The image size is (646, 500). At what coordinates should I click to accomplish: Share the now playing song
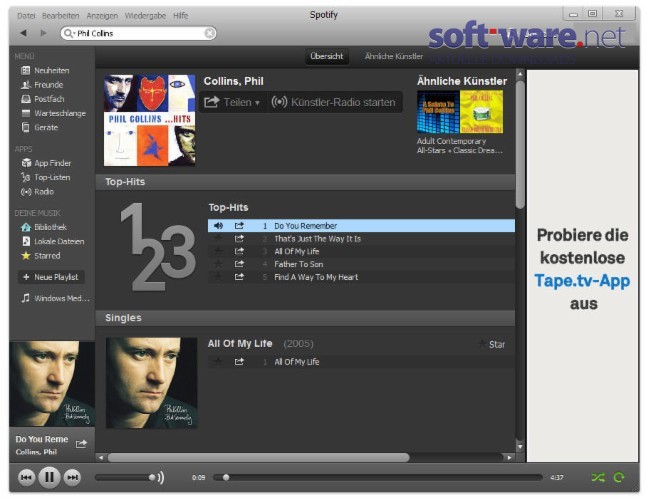81,444
